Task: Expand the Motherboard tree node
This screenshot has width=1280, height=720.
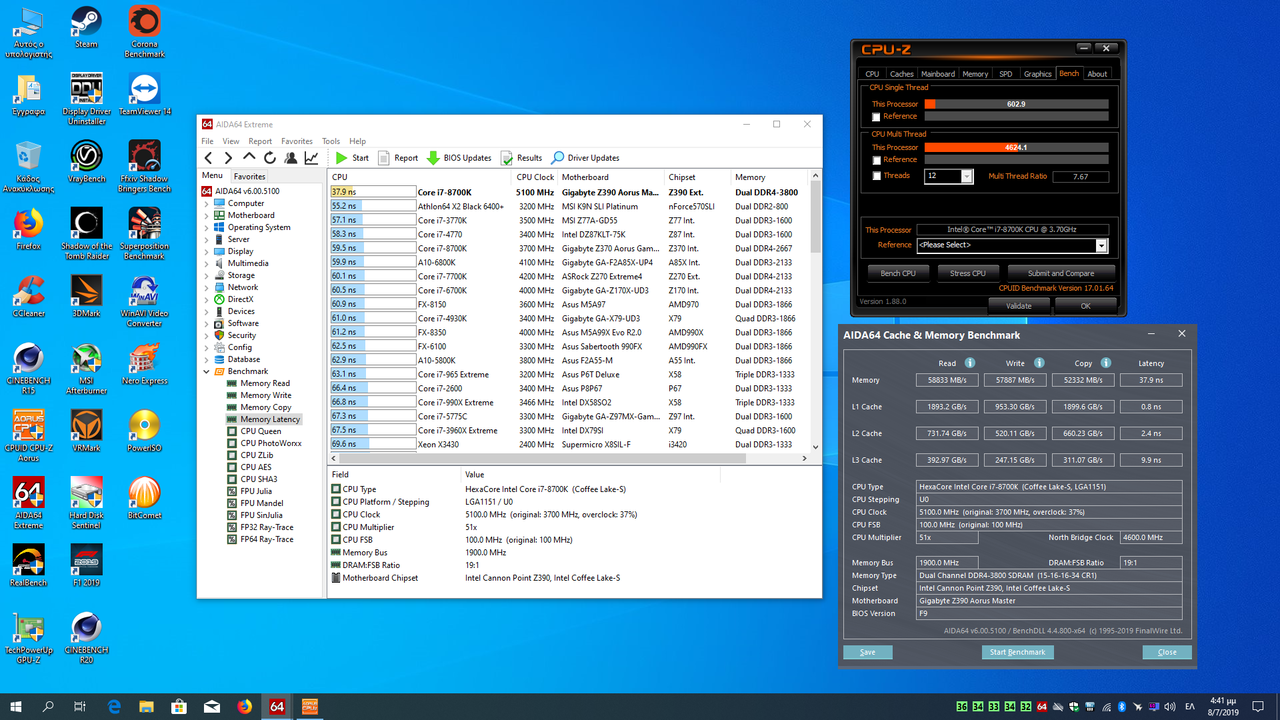Action: [x=207, y=215]
